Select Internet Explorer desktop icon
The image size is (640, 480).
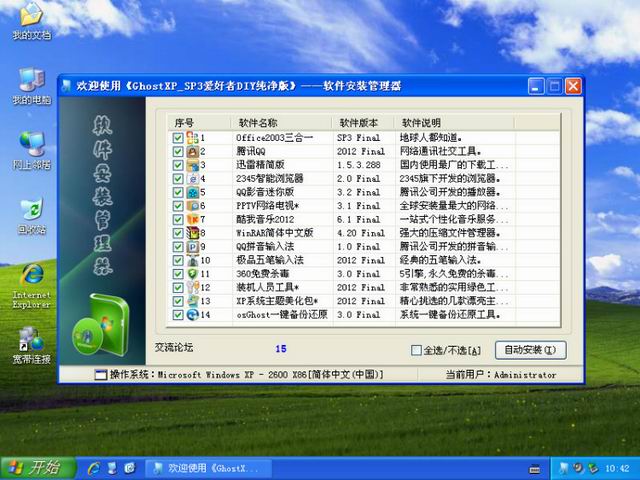(31, 286)
